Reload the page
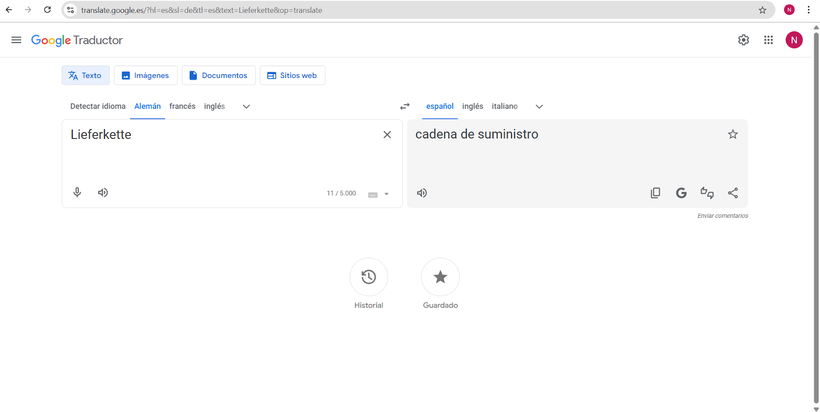Image resolution: width=820 pixels, height=412 pixels. (x=47, y=10)
